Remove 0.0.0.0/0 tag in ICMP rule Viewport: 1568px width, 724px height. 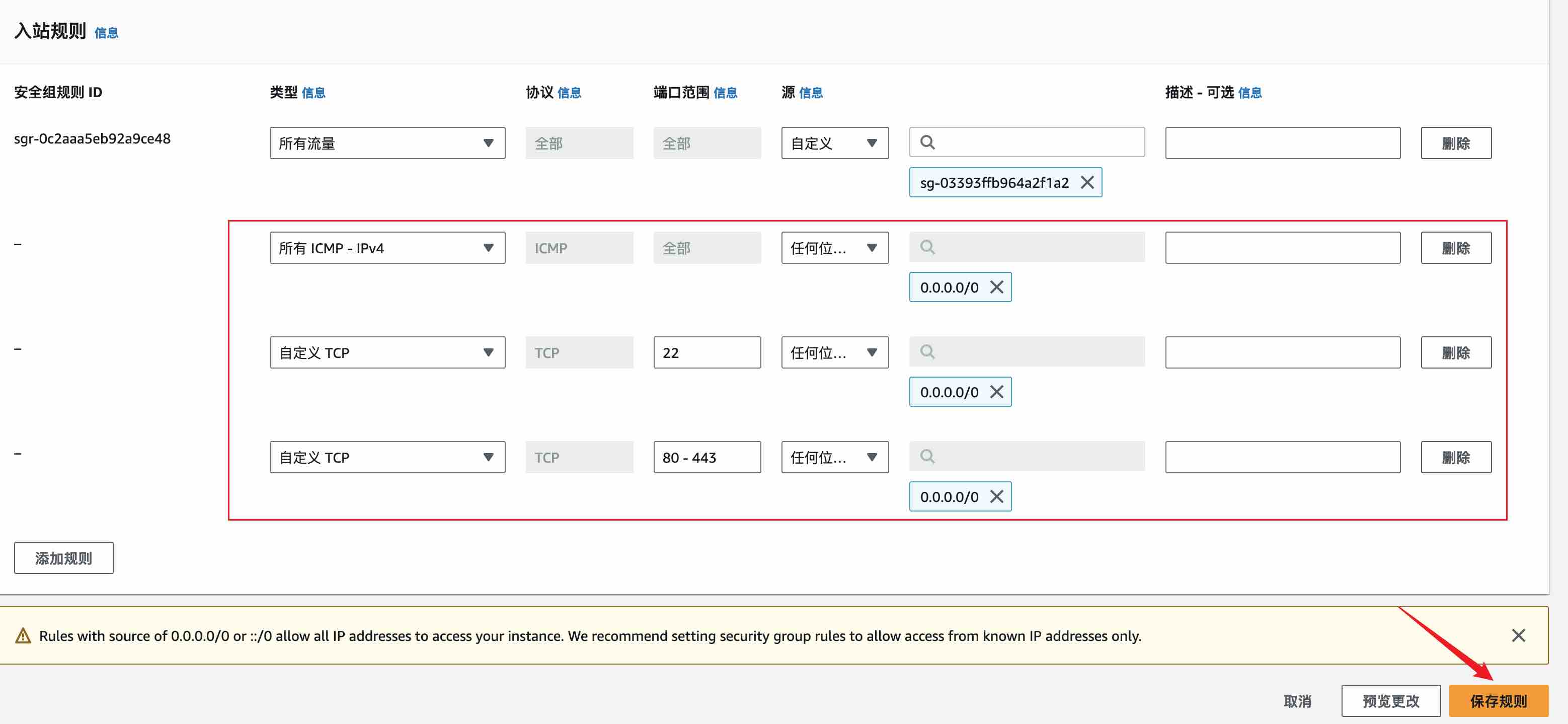coord(996,287)
